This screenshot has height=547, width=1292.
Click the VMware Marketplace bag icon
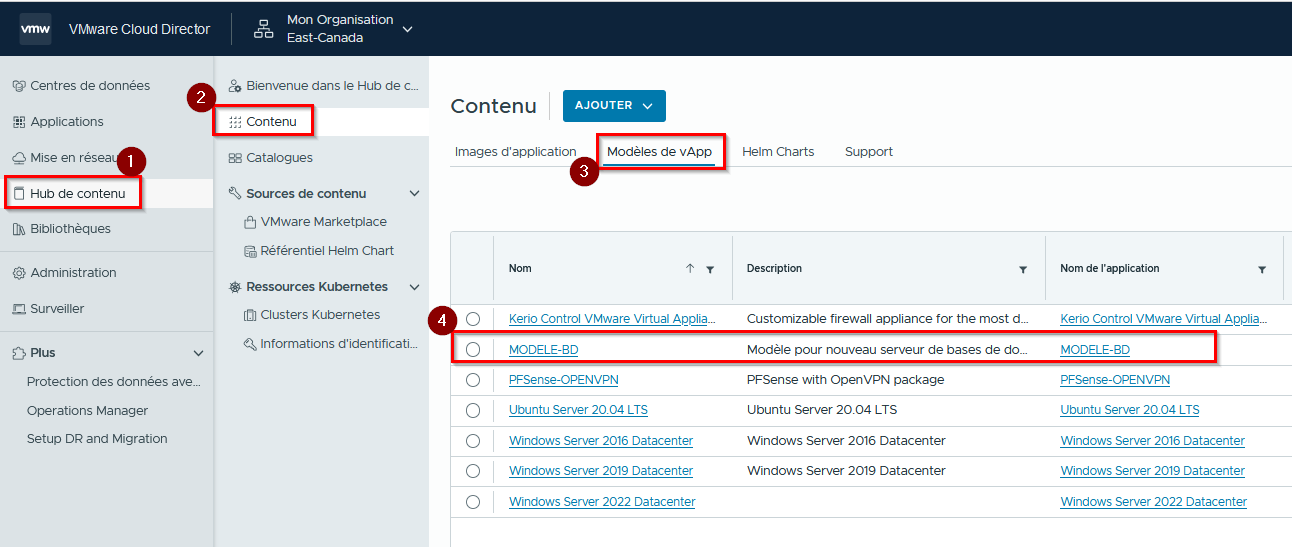[x=251, y=222]
